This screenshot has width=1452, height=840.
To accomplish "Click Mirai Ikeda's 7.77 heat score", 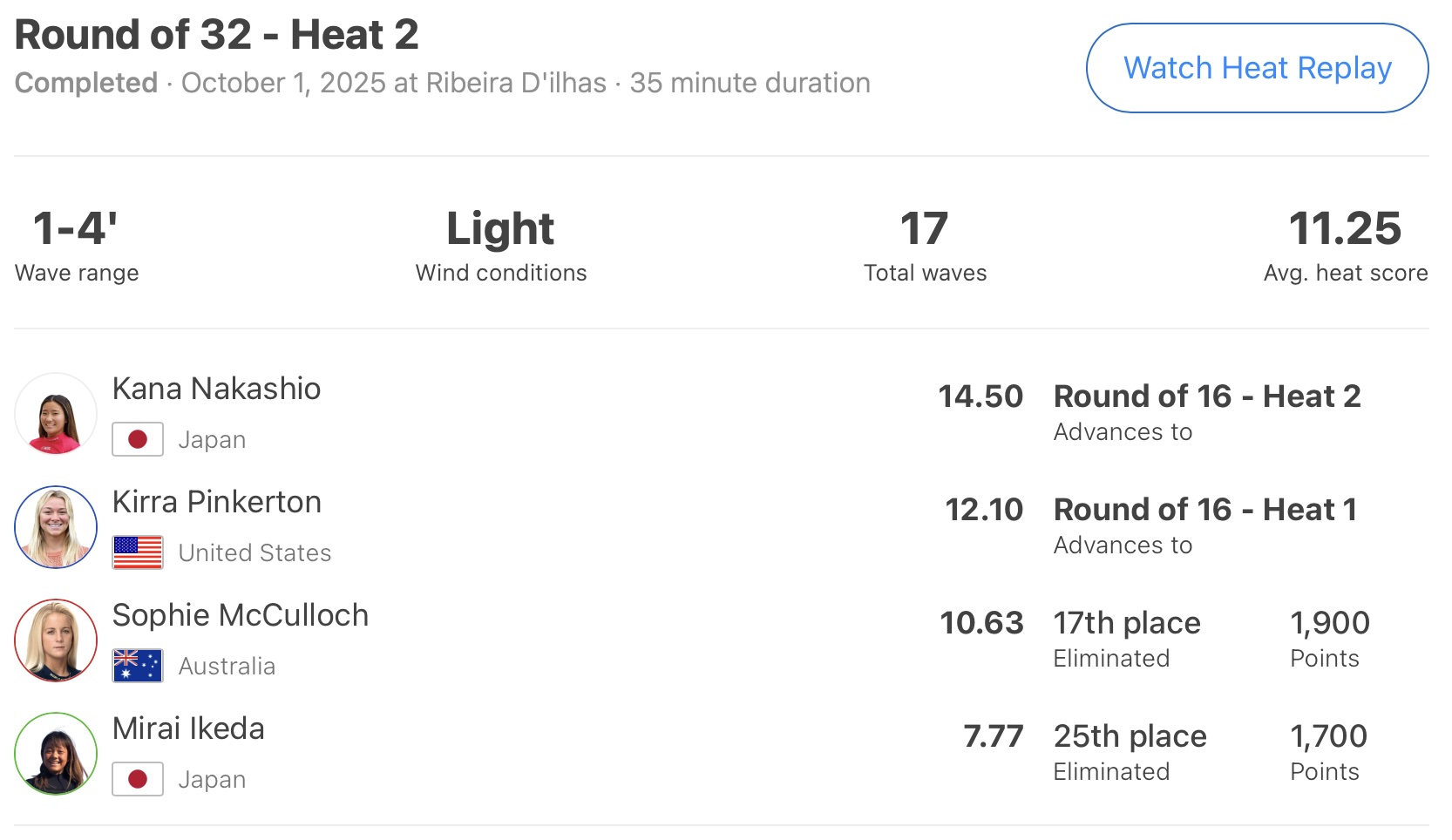I will 993,736.
